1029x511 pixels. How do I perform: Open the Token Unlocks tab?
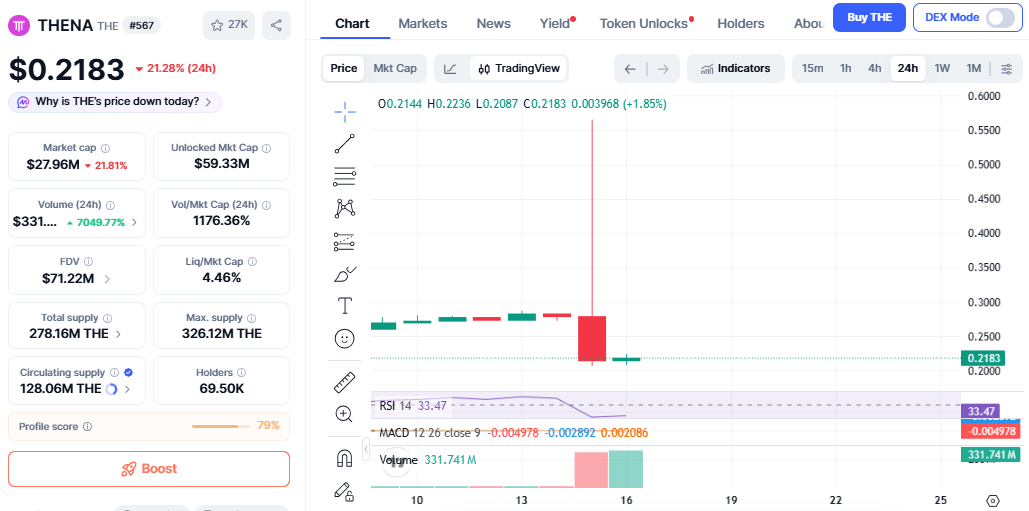click(x=644, y=24)
